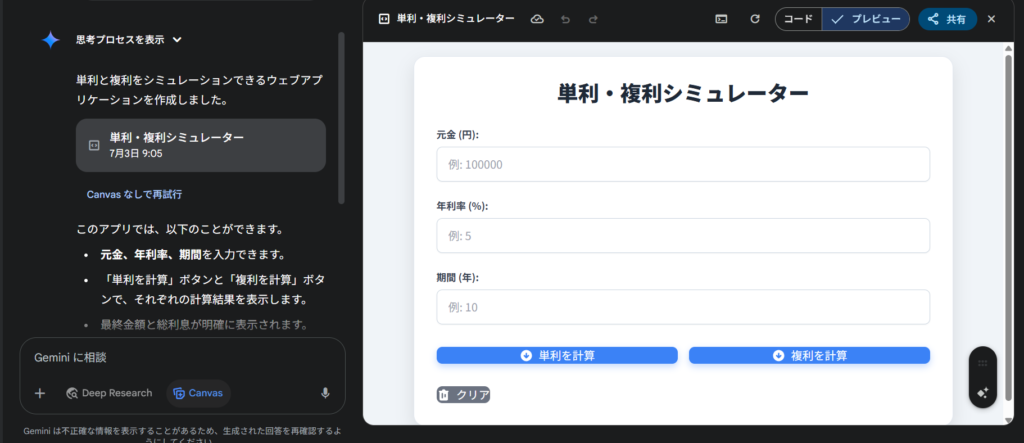
Task: Click the 年利率 (%) input field
Action: coord(683,236)
